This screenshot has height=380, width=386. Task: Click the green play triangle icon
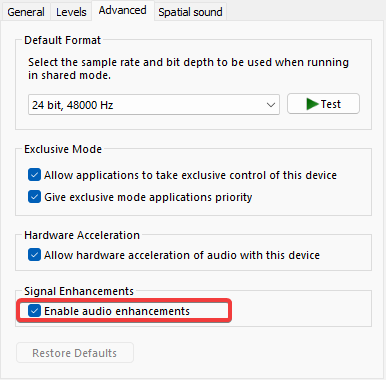click(312, 104)
